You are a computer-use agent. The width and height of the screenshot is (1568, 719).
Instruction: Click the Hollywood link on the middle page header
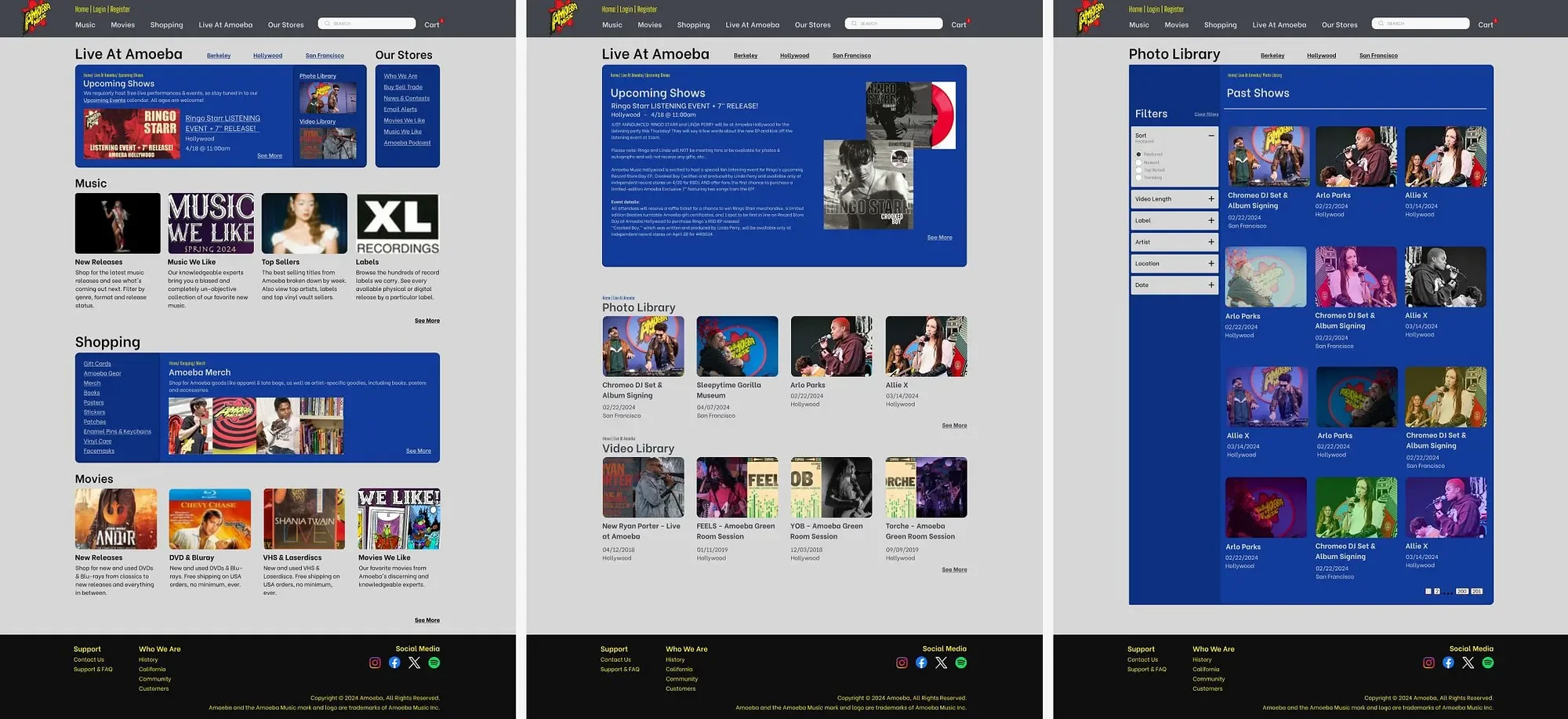(794, 56)
